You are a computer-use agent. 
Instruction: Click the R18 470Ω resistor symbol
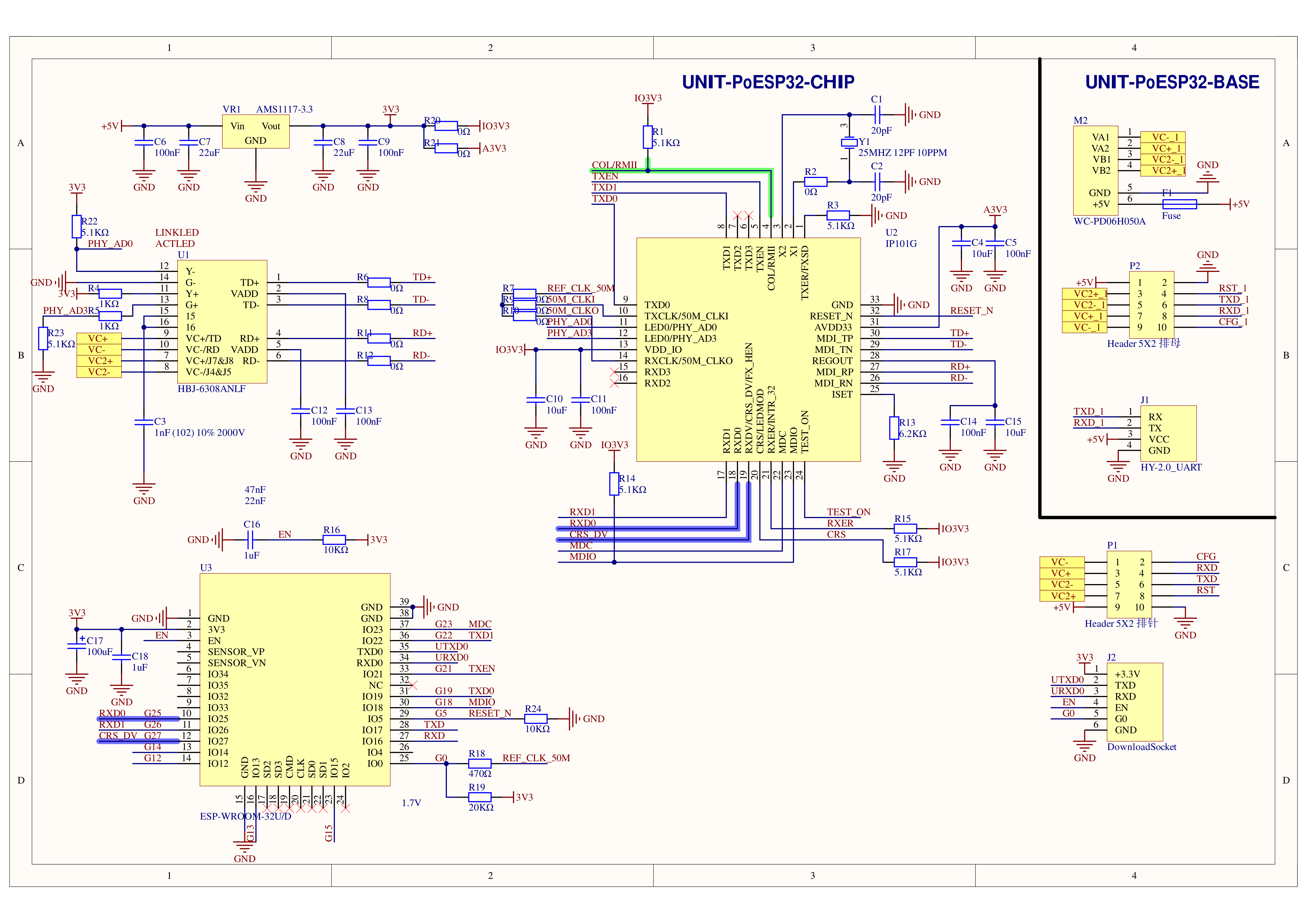click(x=480, y=764)
